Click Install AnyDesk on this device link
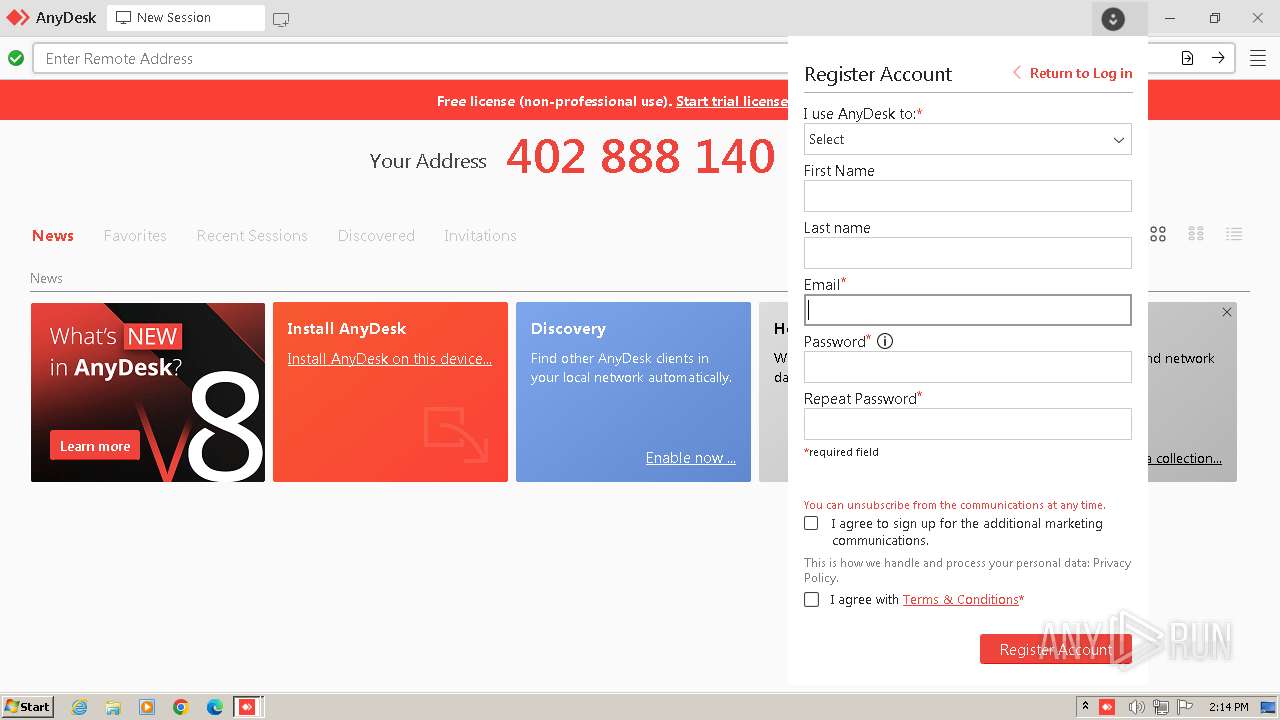This screenshot has width=1280, height=720. click(x=389, y=359)
